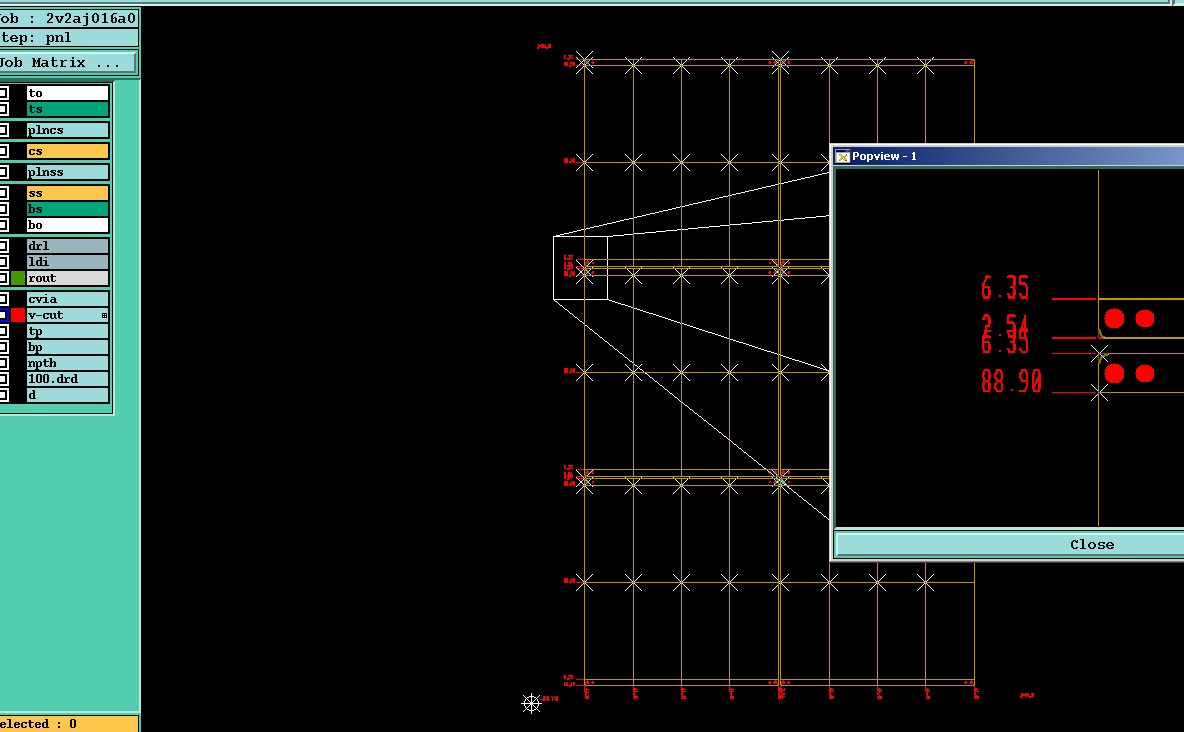Toggle the checkbox for the 'rout' layer
The height and width of the screenshot is (732, 1184).
pos(3,278)
